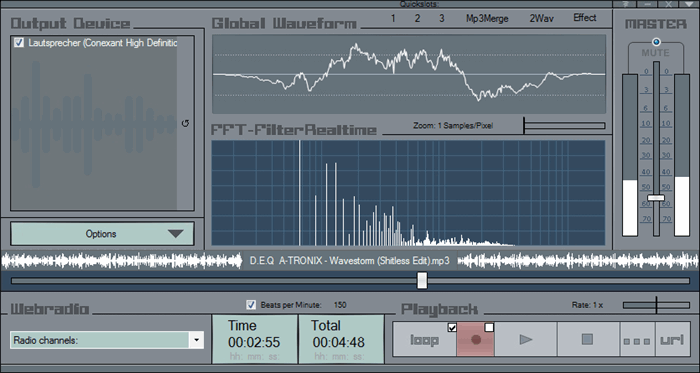The image size is (700, 373).
Task: Start playback with the play triangle button
Action: [526, 340]
